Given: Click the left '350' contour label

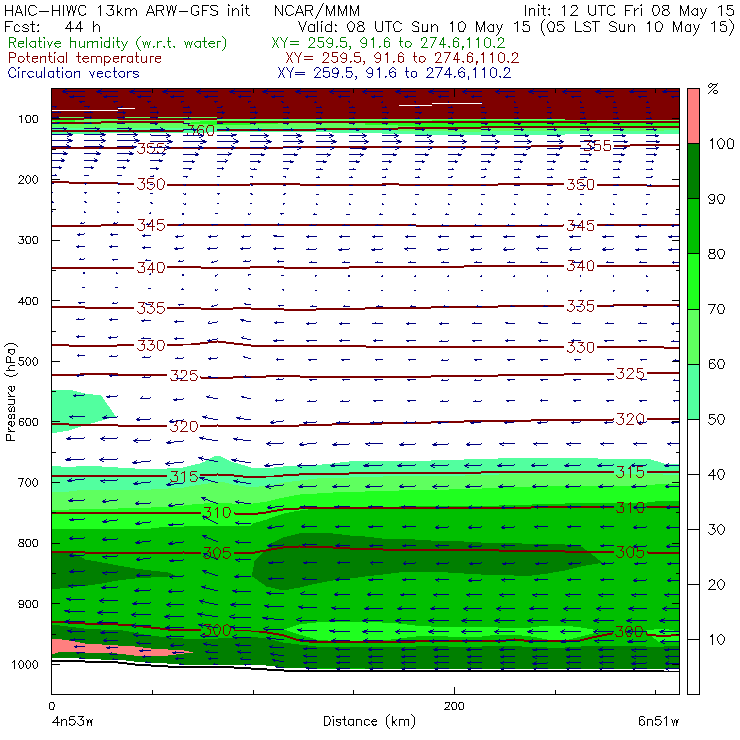Looking at the screenshot, I should (151, 184).
